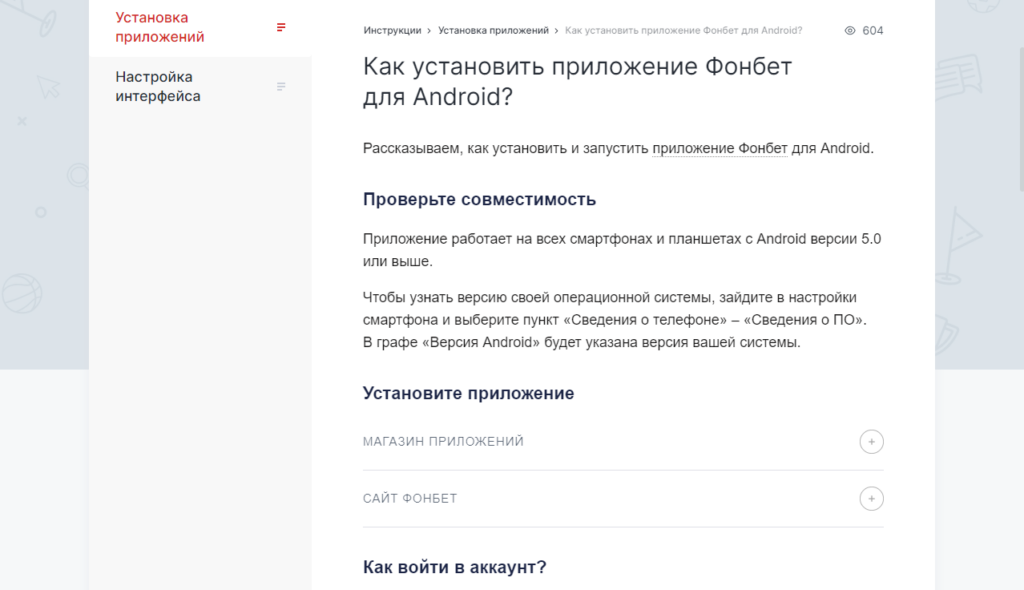
Task: Click the plus icon for САЙТ ФОНБЕТ
Action: point(871,499)
